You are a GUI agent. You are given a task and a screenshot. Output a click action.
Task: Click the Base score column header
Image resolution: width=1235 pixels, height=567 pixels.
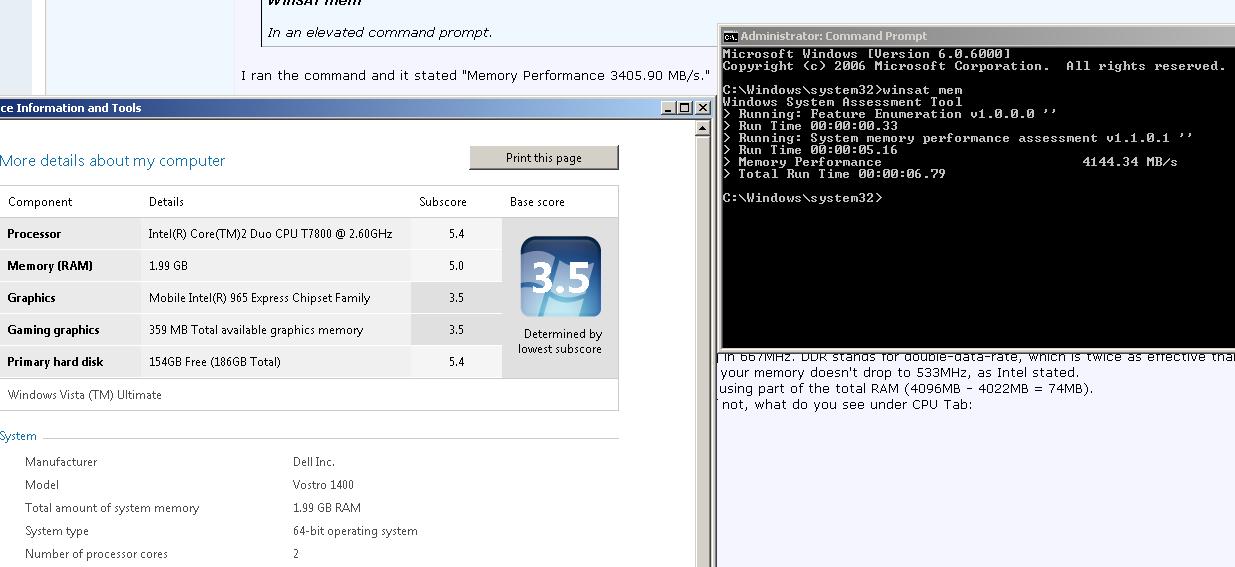pyautogui.click(x=537, y=202)
